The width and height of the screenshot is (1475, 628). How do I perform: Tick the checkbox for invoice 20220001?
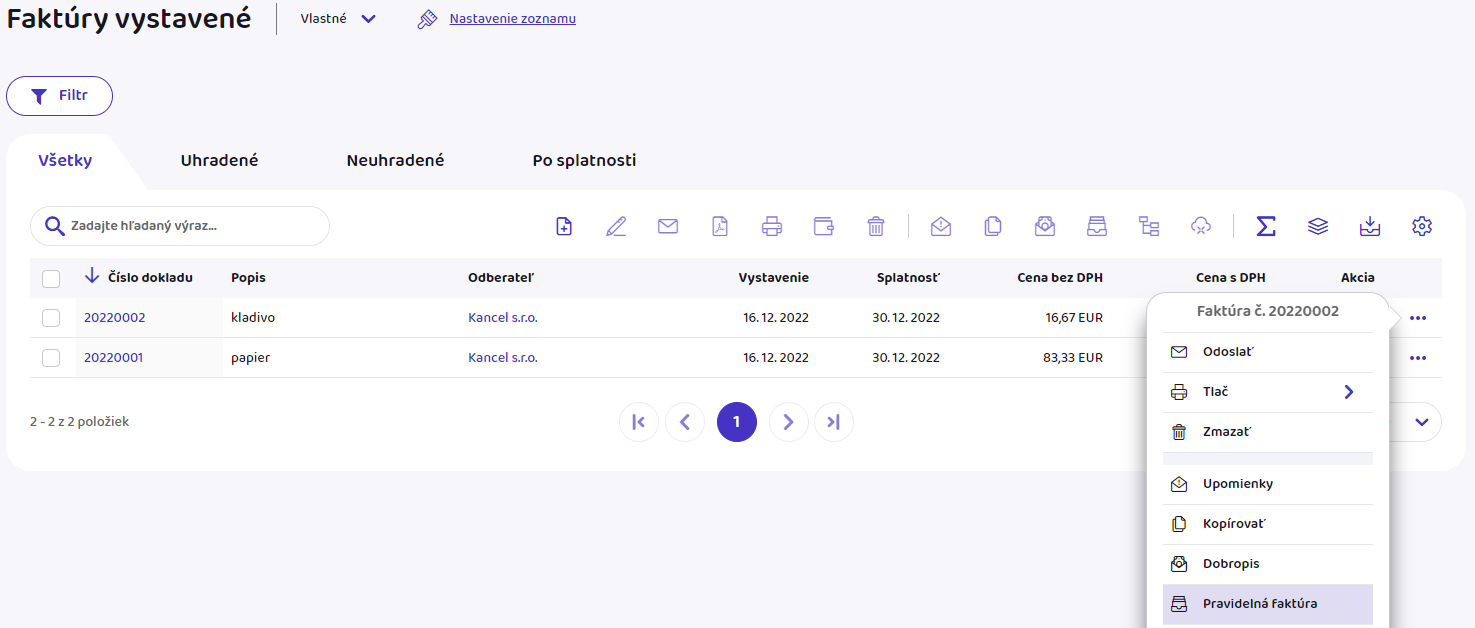click(51, 358)
